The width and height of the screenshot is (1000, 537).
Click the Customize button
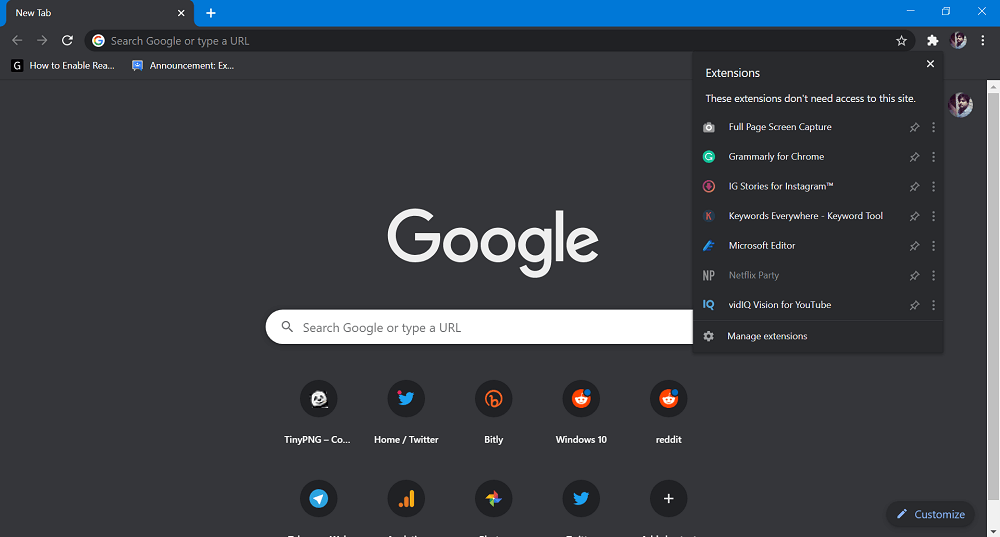pos(930,514)
